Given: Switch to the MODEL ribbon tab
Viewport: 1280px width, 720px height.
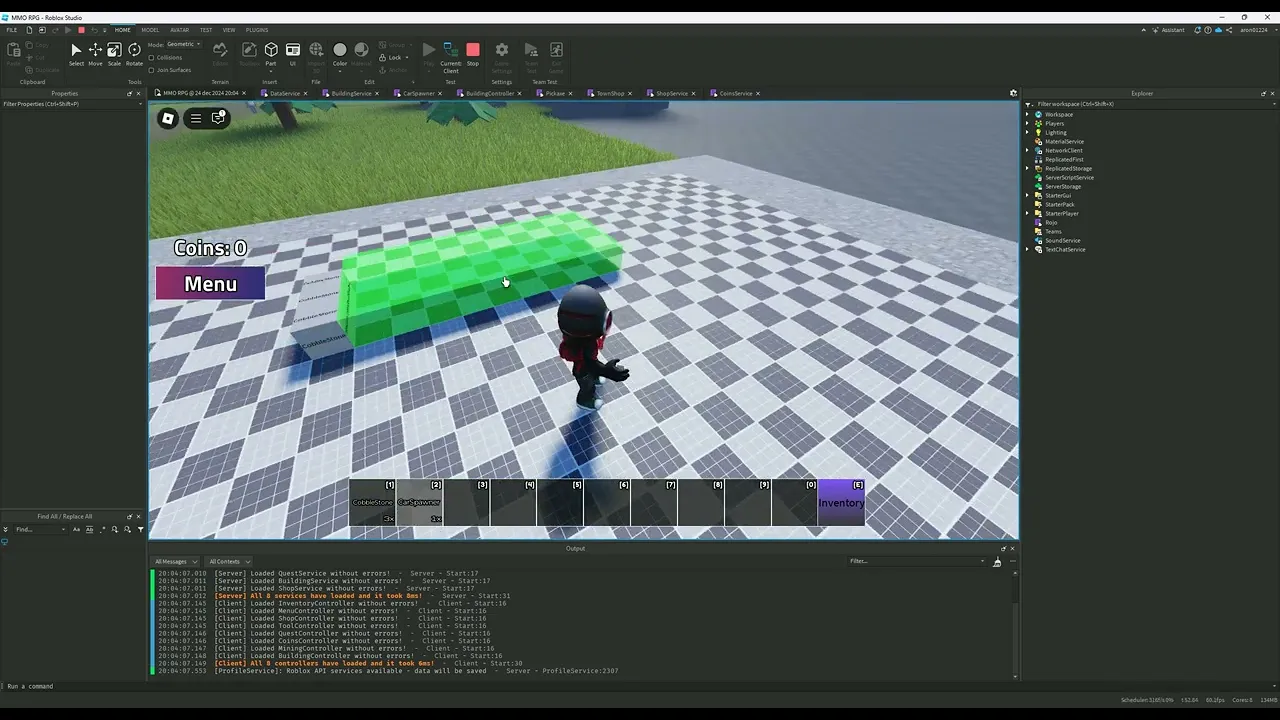Looking at the screenshot, I should [x=150, y=30].
